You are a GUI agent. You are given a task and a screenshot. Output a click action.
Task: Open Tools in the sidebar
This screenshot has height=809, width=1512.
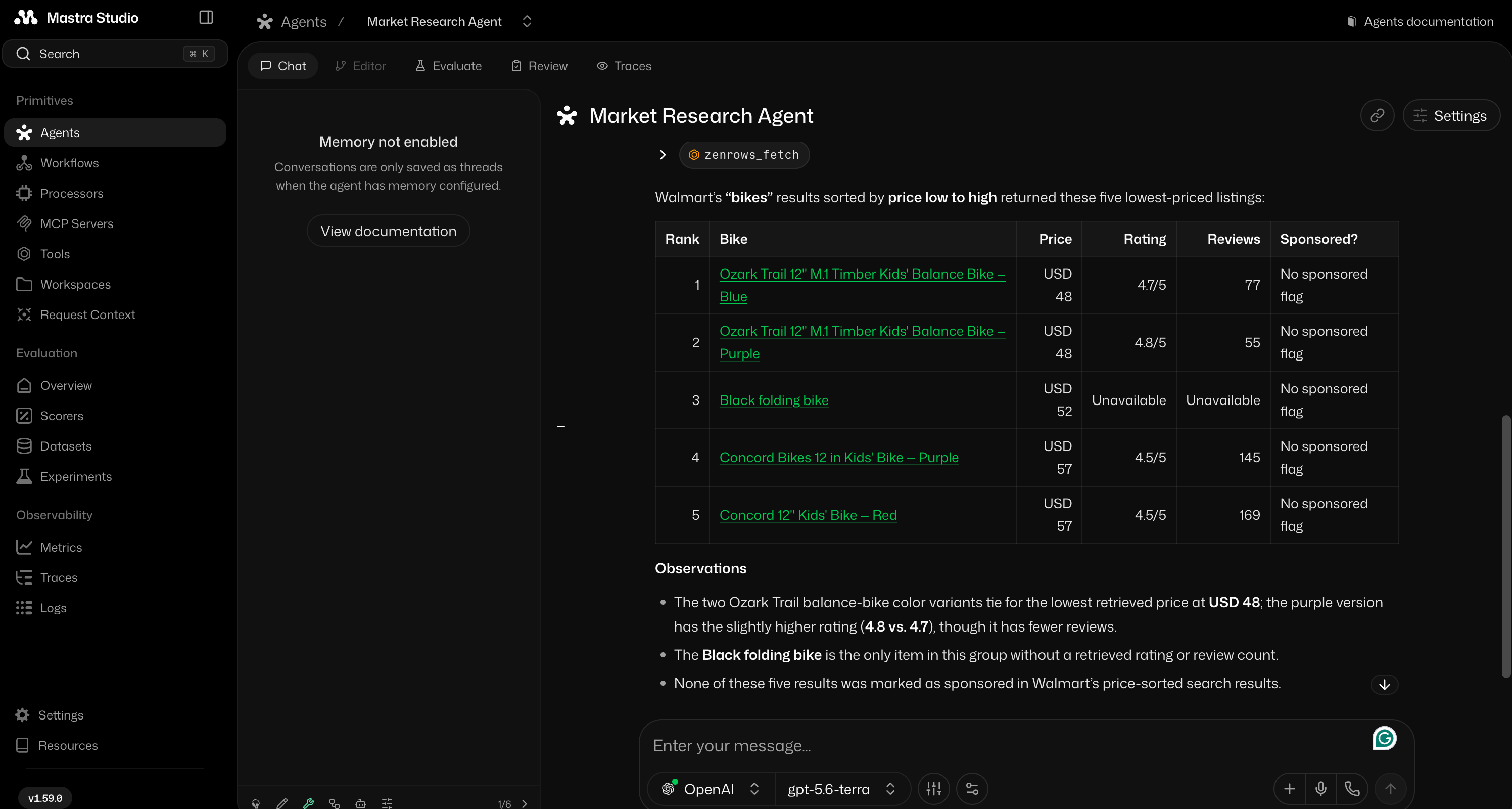coord(115,254)
